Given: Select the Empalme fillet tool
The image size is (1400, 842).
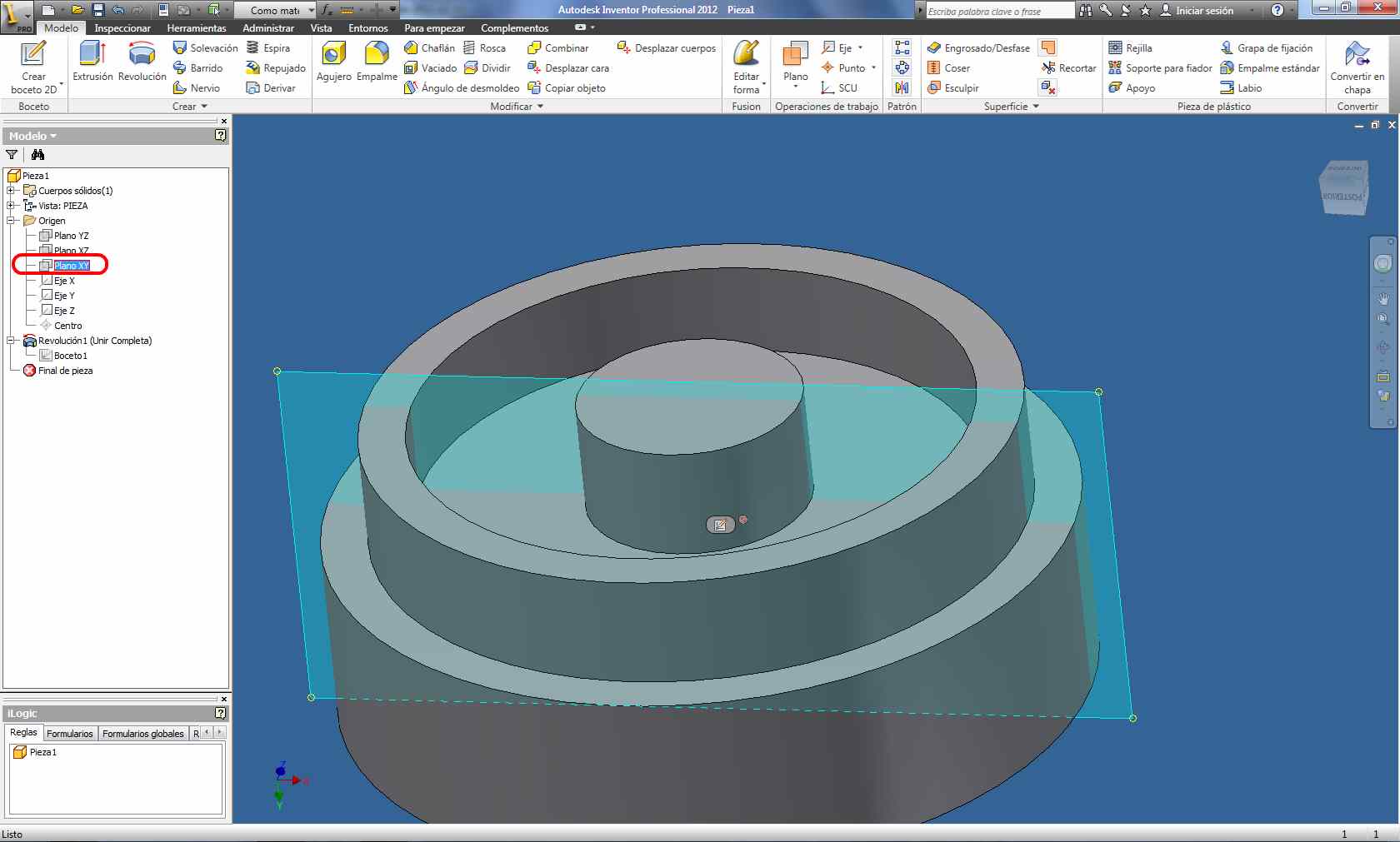Looking at the screenshot, I should click(377, 62).
